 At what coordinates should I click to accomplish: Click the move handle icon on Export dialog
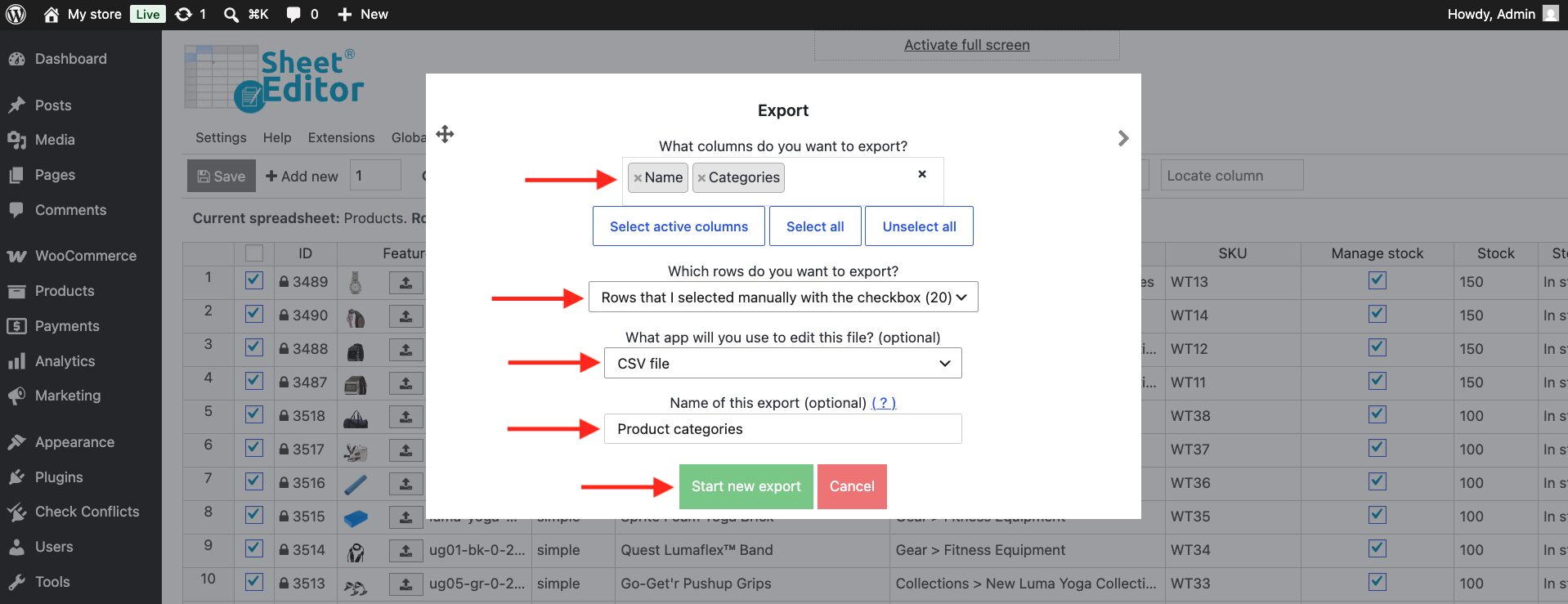445,134
